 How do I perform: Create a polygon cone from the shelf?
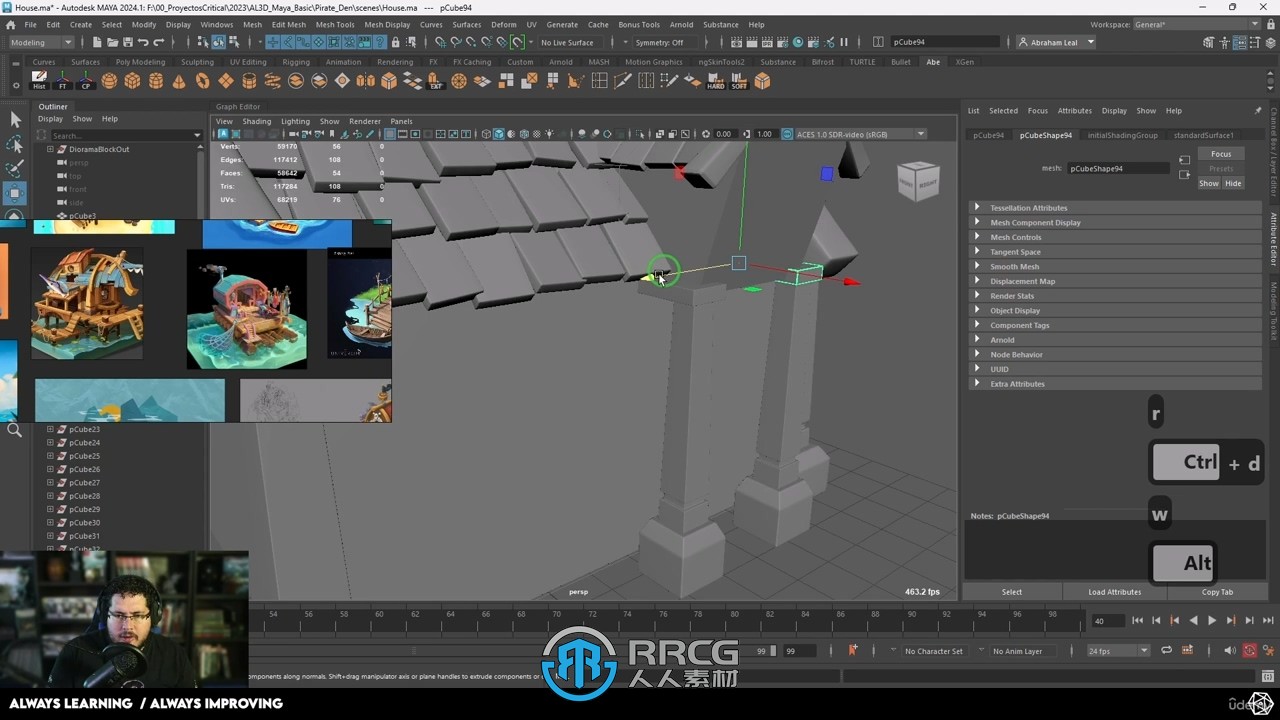(179, 81)
